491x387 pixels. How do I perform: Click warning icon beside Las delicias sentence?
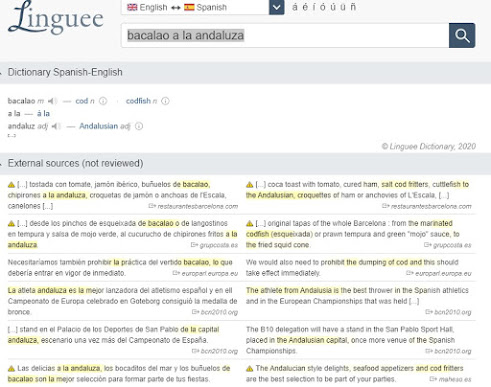[x=11, y=369]
